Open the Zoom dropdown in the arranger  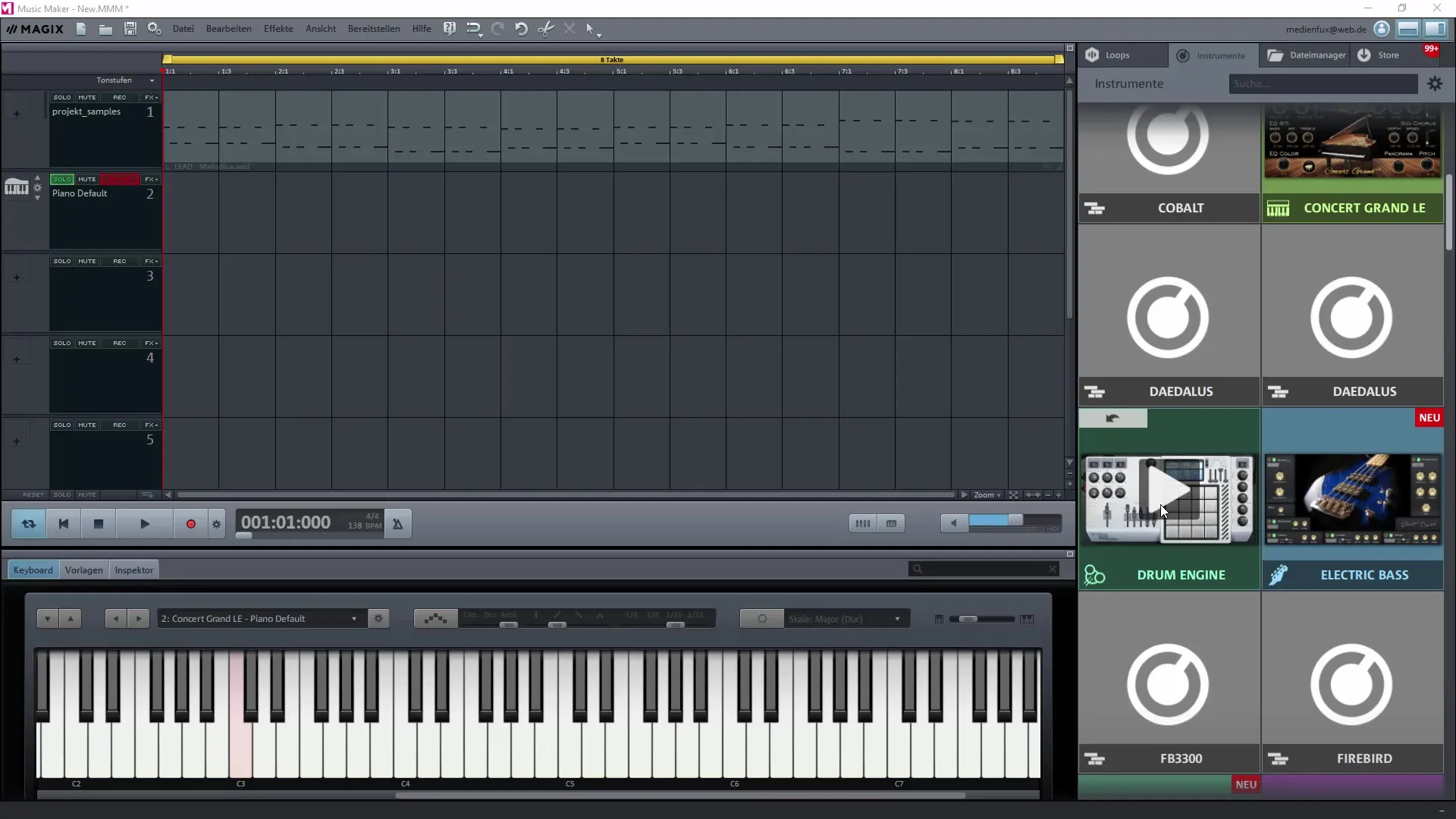pyautogui.click(x=987, y=495)
